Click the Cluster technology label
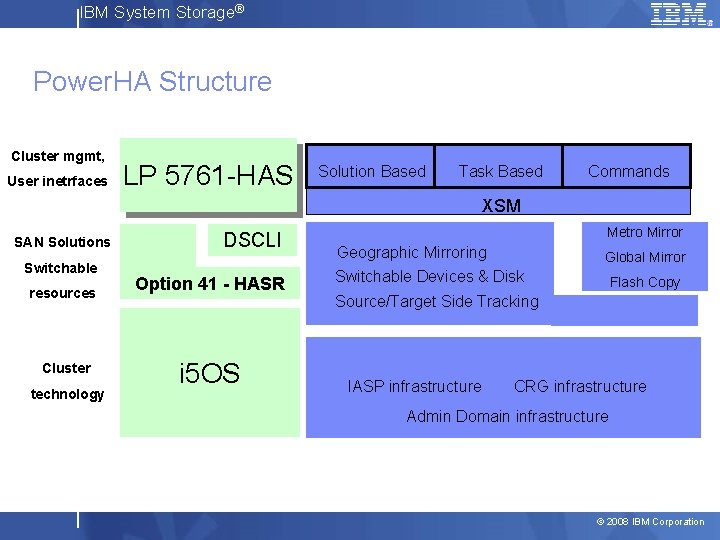The height and width of the screenshot is (540, 720). (67, 381)
